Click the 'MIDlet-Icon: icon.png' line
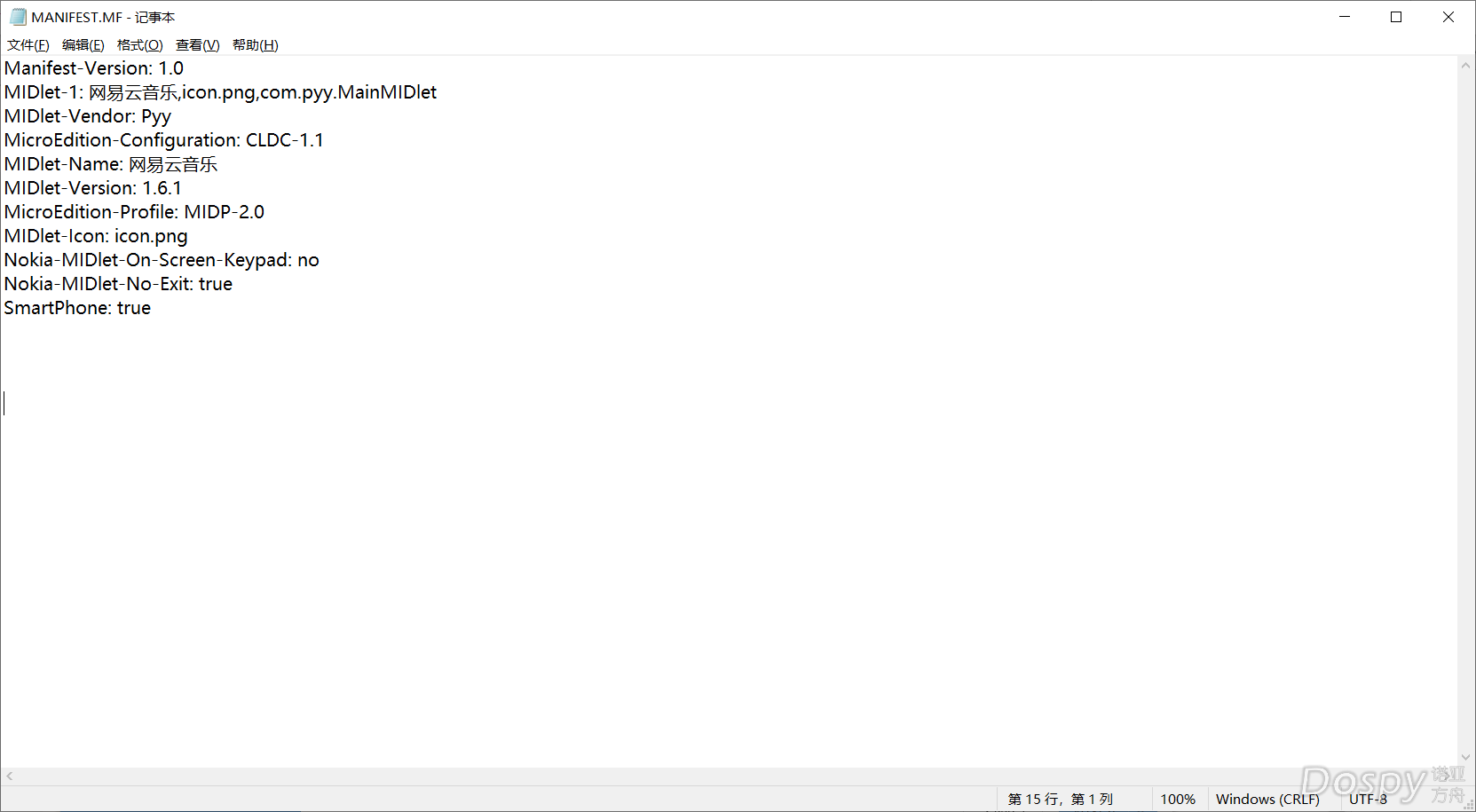 pyautogui.click(x=96, y=236)
